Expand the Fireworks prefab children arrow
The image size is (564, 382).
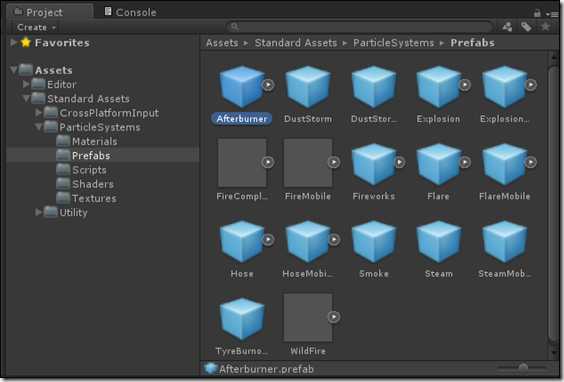pos(399,162)
